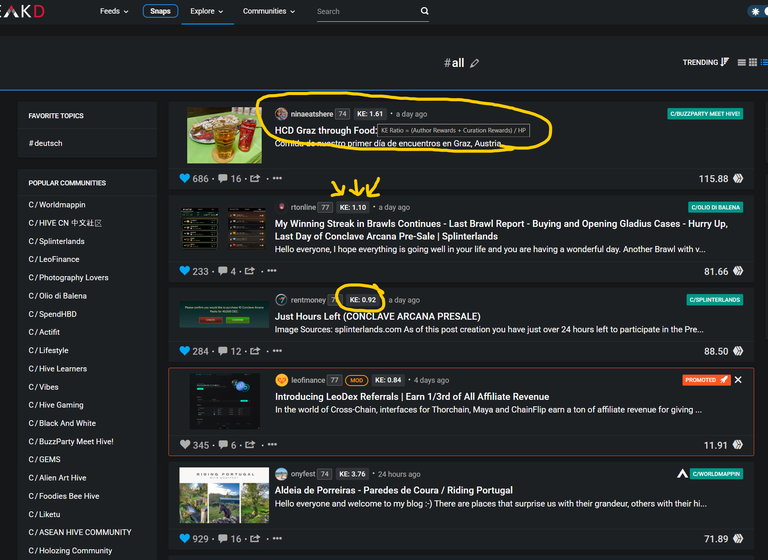Toggle the light/dark theme switch
Image resolution: width=768 pixels, height=560 pixels.
click(758, 11)
